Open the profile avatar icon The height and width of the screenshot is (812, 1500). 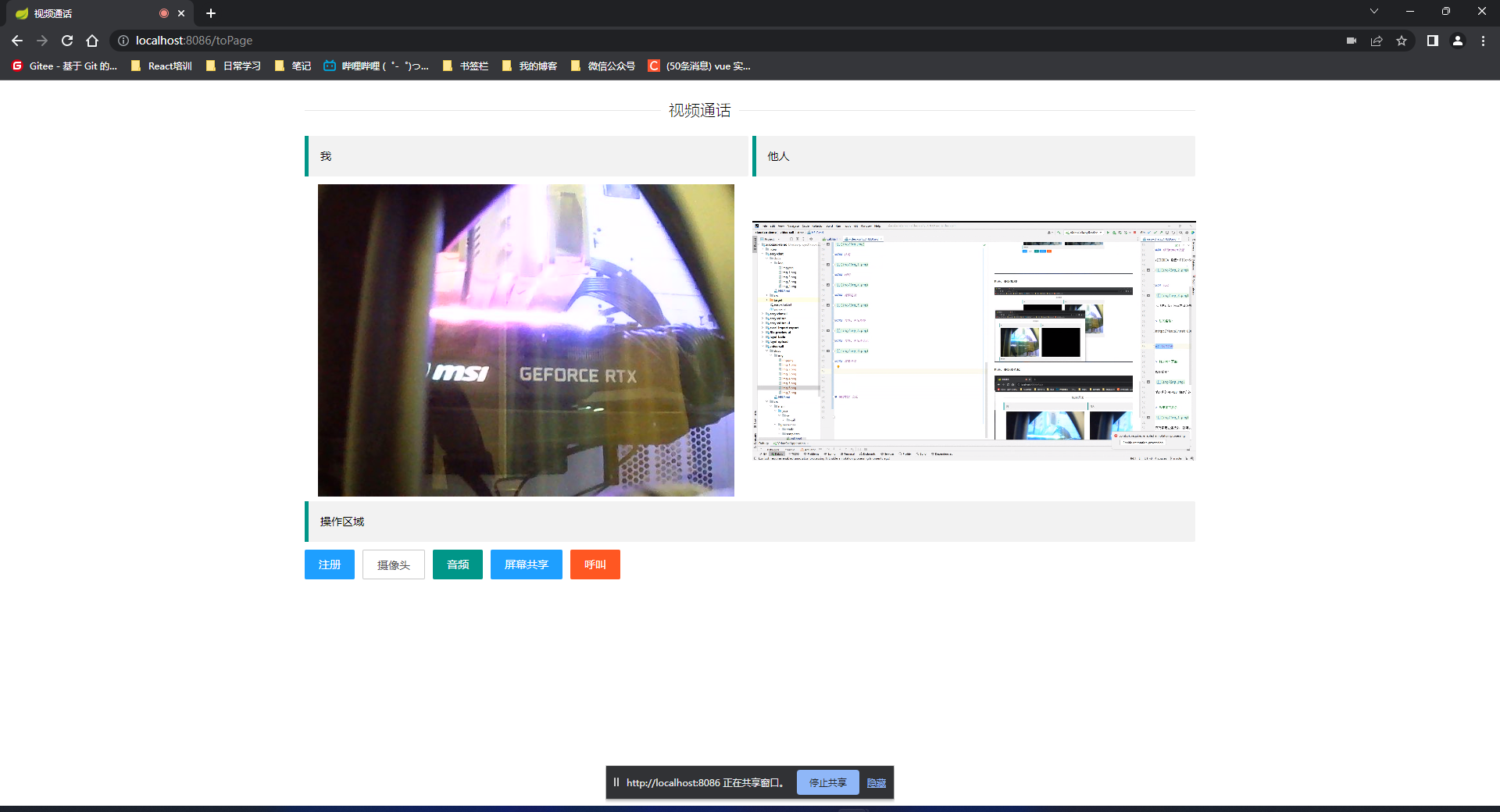click(x=1458, y=41)
